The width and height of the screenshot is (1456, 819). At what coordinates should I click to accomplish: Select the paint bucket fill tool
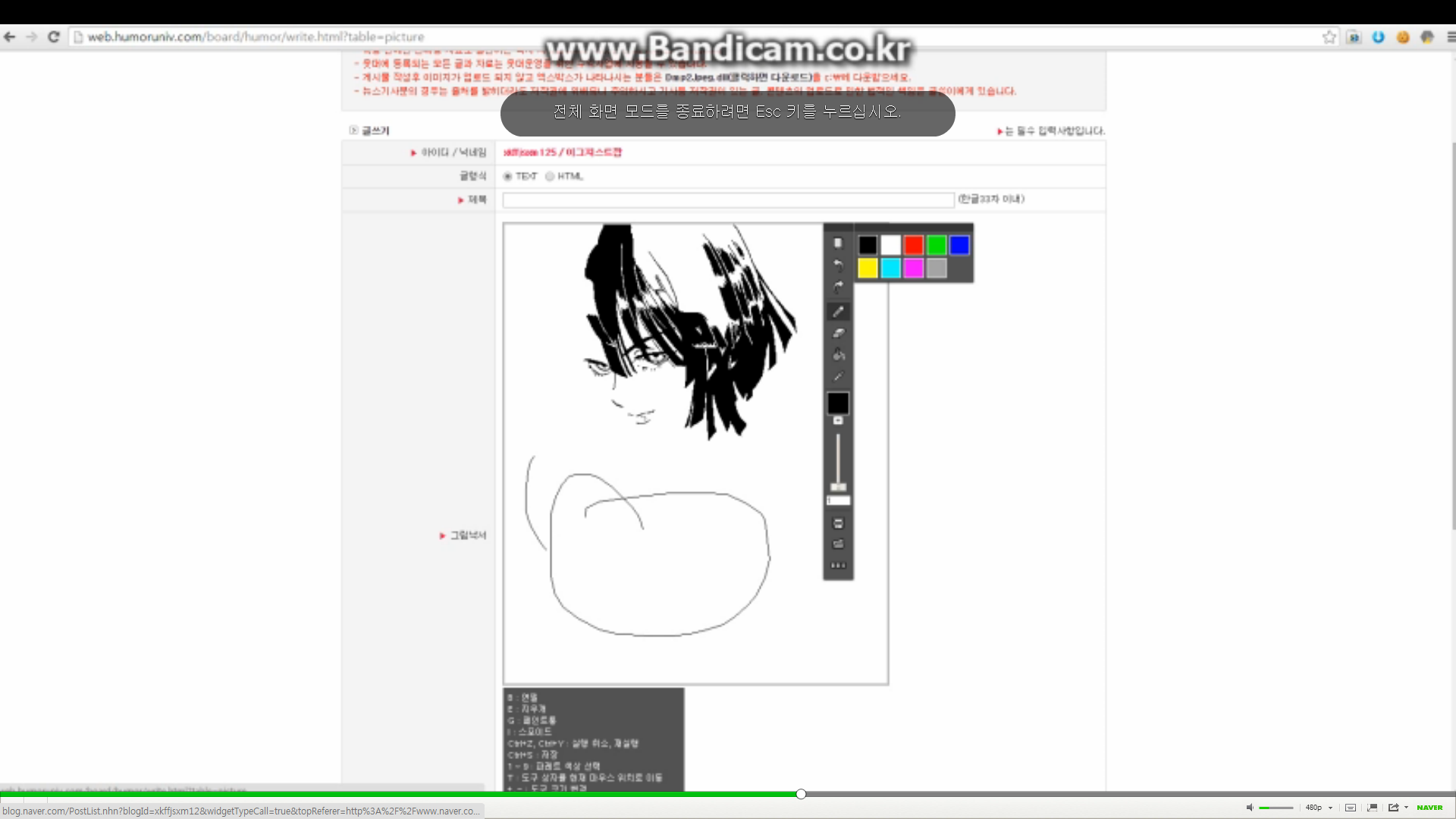point(838,354)
